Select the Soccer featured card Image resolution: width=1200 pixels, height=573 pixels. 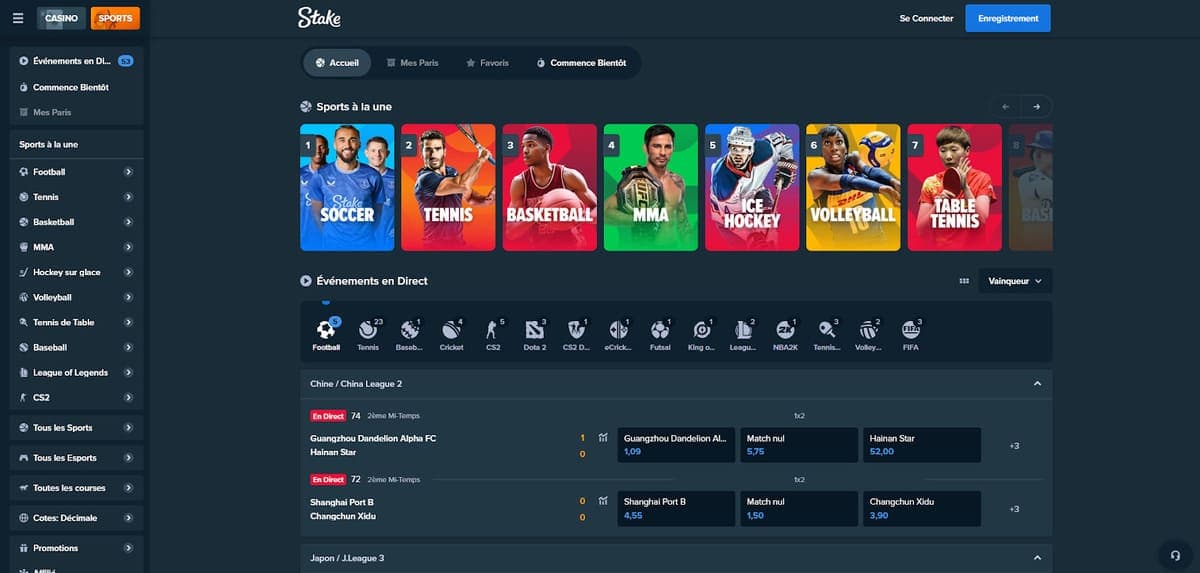[x=347, y=187]
